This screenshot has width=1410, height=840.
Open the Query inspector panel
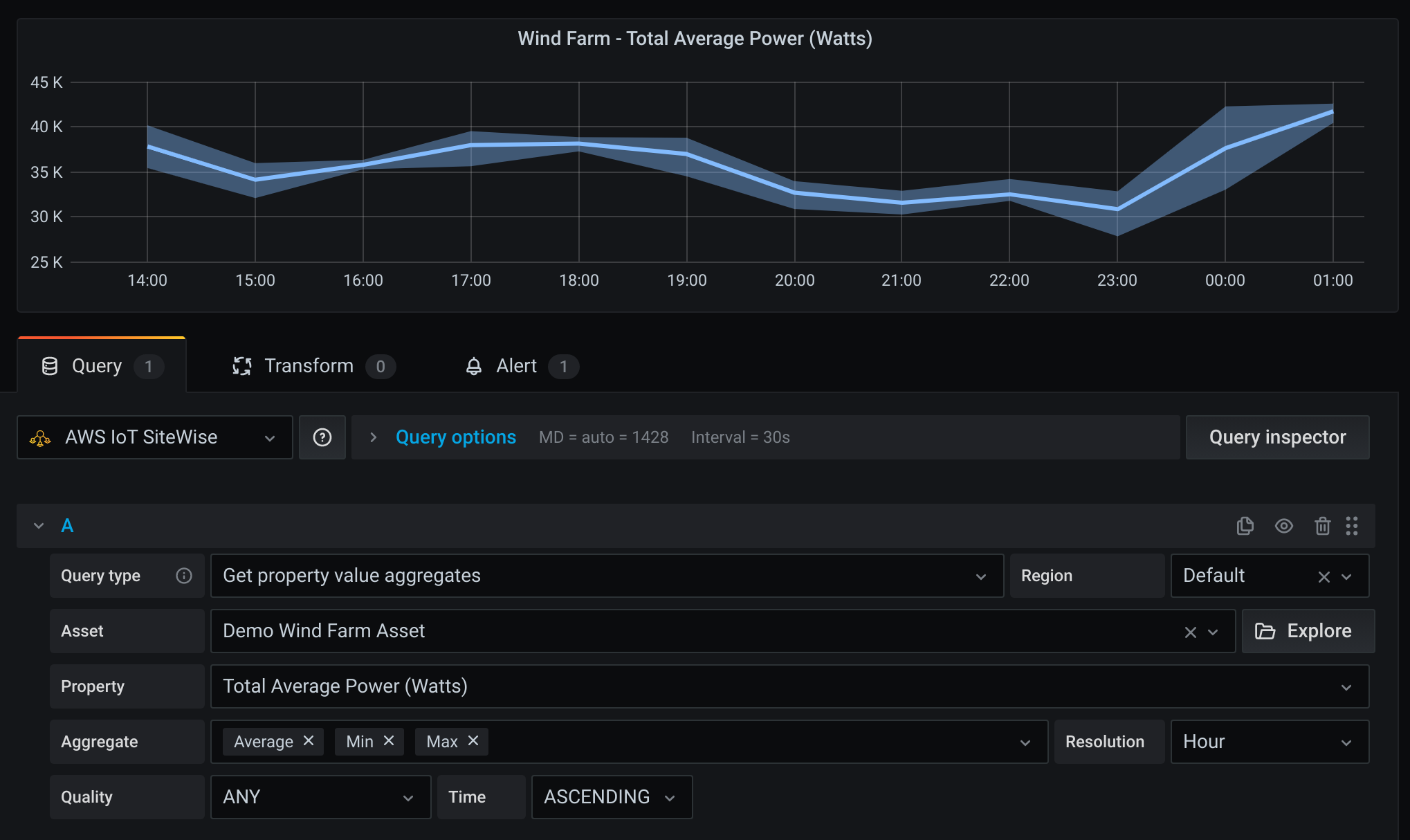tap(1277, 436)
